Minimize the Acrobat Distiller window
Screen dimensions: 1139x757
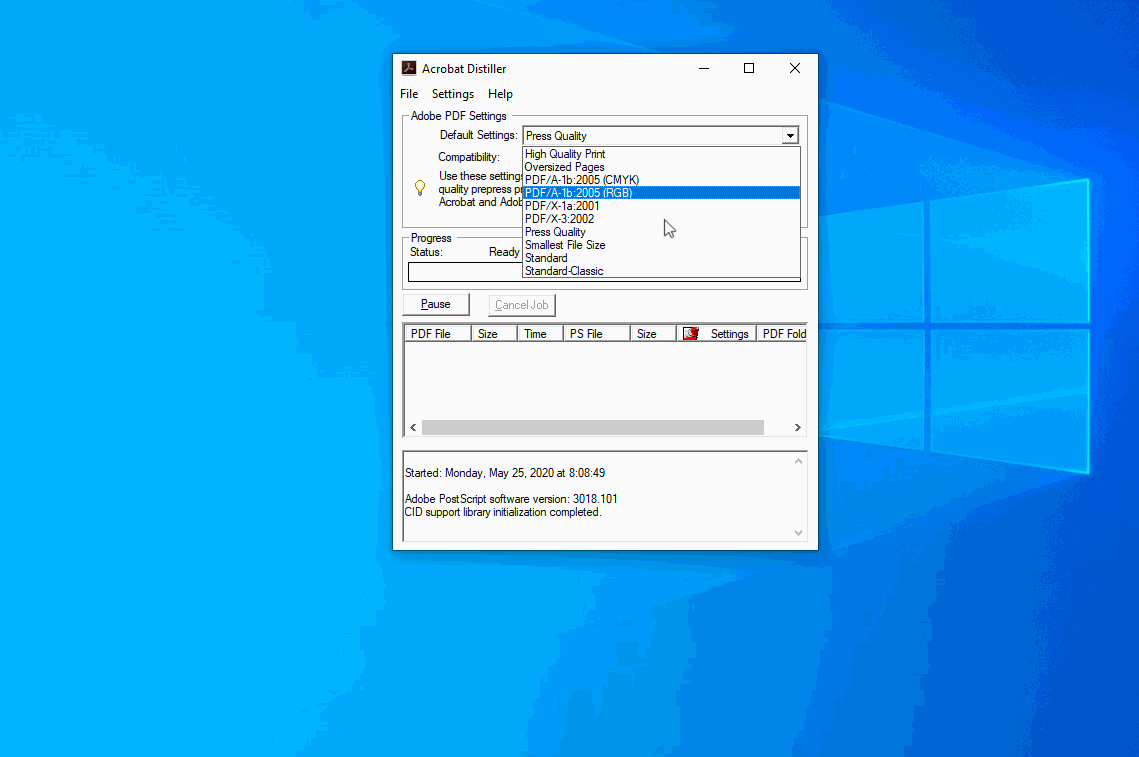pyautogui.click(x=704, y=68)
